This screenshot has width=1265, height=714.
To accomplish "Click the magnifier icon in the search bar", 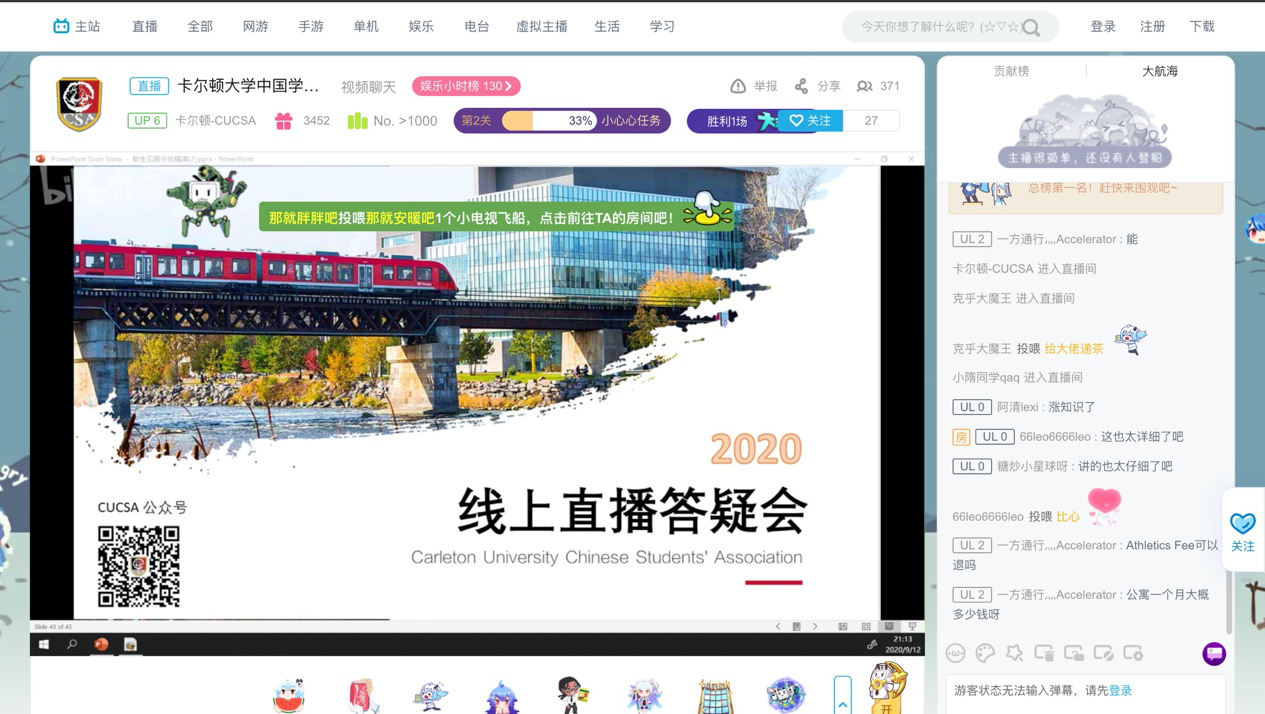I will 1031,28.
